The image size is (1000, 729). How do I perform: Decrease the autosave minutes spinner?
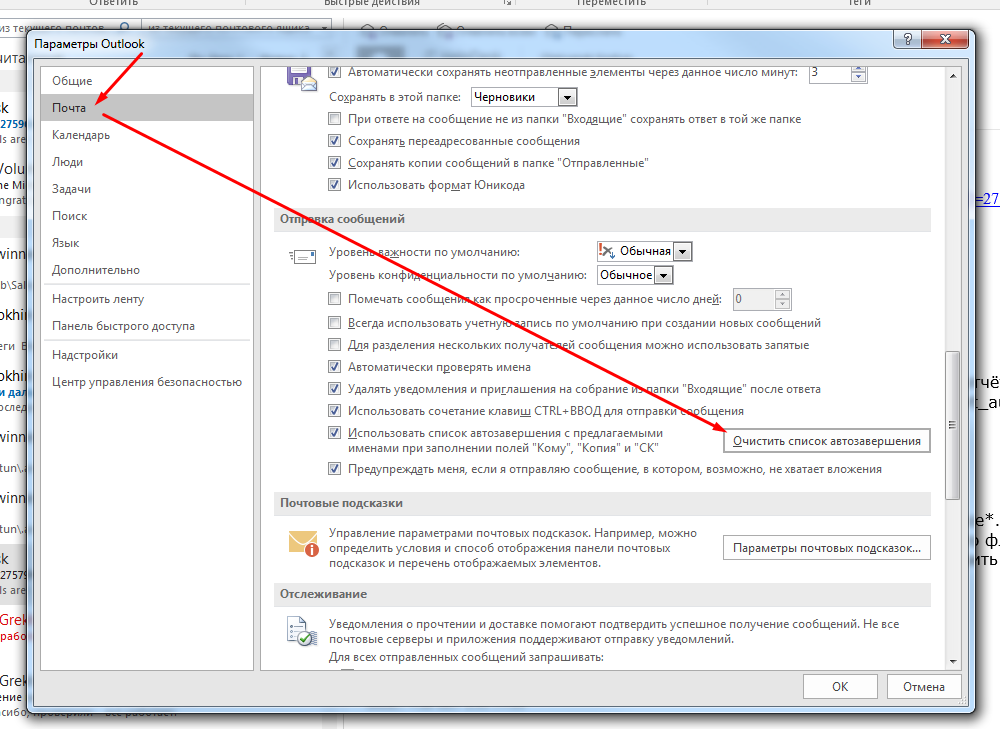coord(859,77)
